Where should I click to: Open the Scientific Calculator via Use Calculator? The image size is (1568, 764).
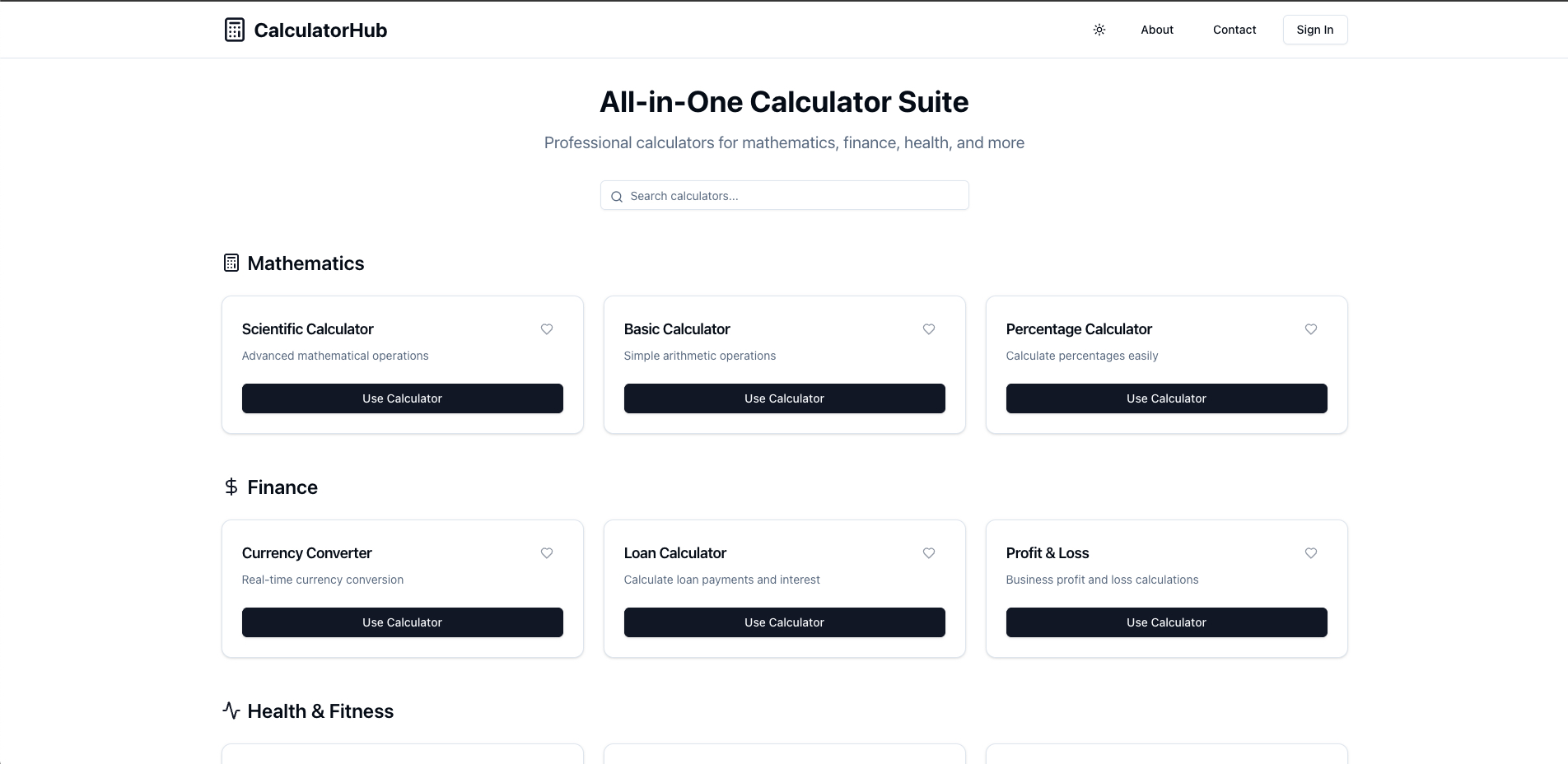pos(403,398)
